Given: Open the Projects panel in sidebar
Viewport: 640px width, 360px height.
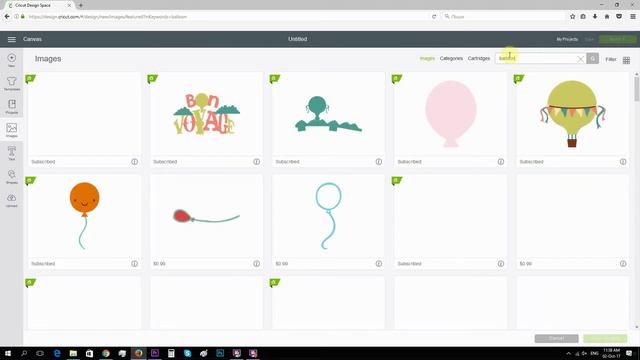Looking at the screenshot, I should (x=11, y=107).
